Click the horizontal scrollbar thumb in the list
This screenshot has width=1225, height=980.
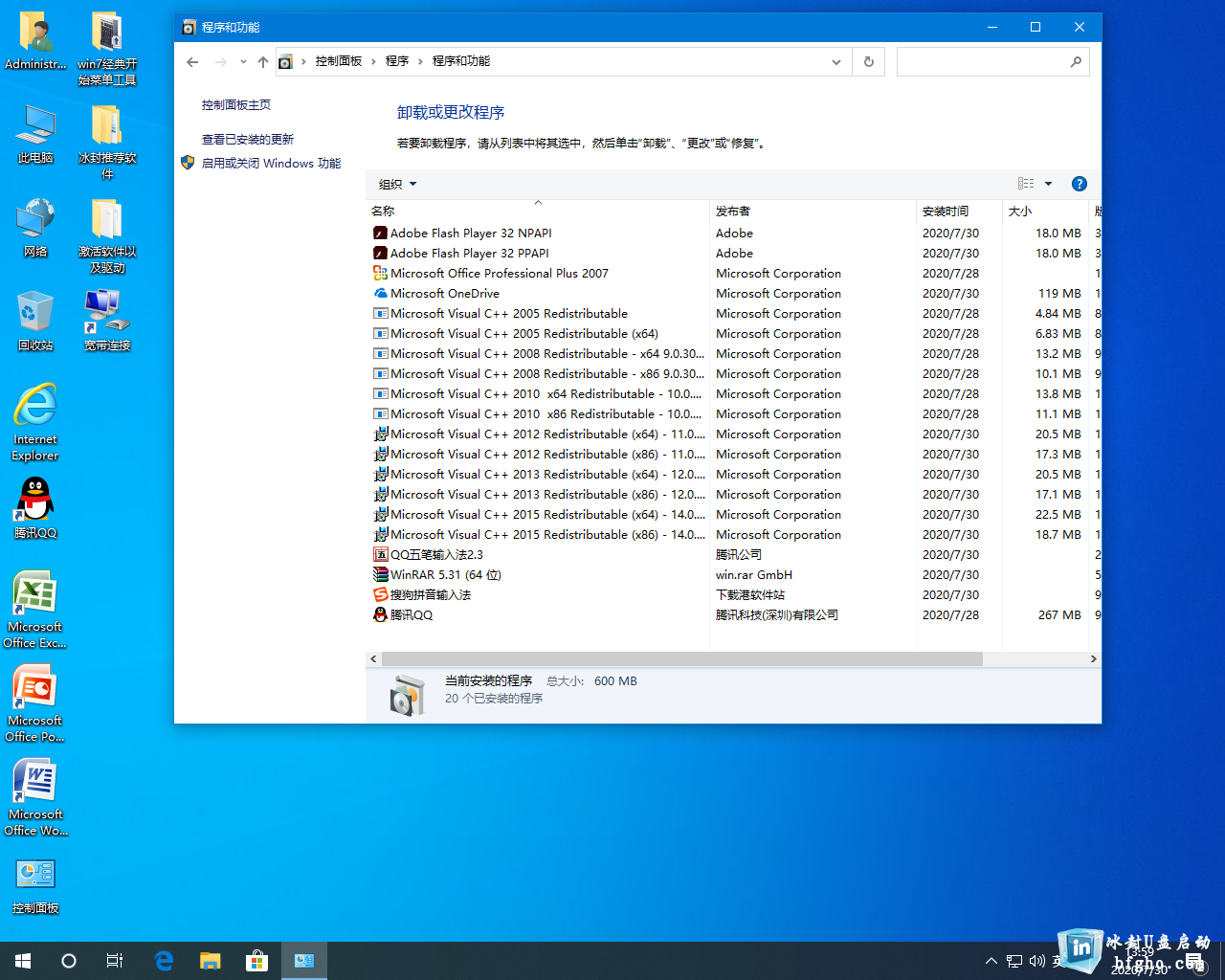point(682,658)
